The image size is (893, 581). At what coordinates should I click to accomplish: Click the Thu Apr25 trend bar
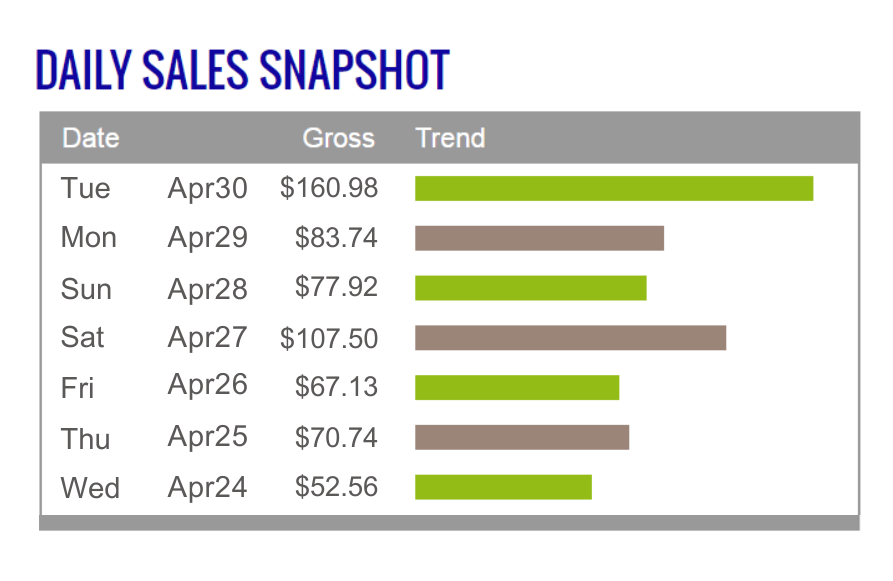[x=522, y=437]
